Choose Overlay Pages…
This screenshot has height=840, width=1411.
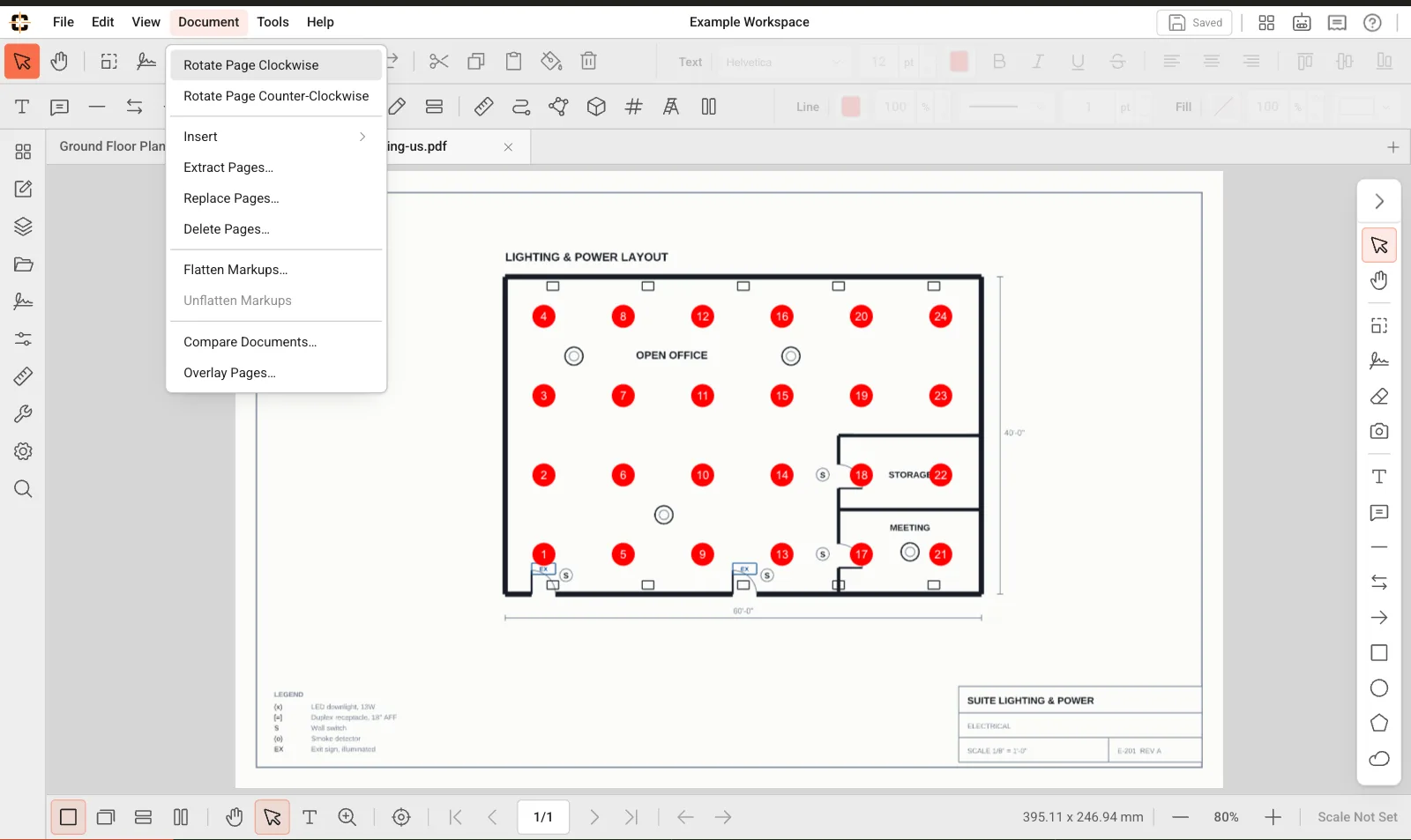pos(276,373)
